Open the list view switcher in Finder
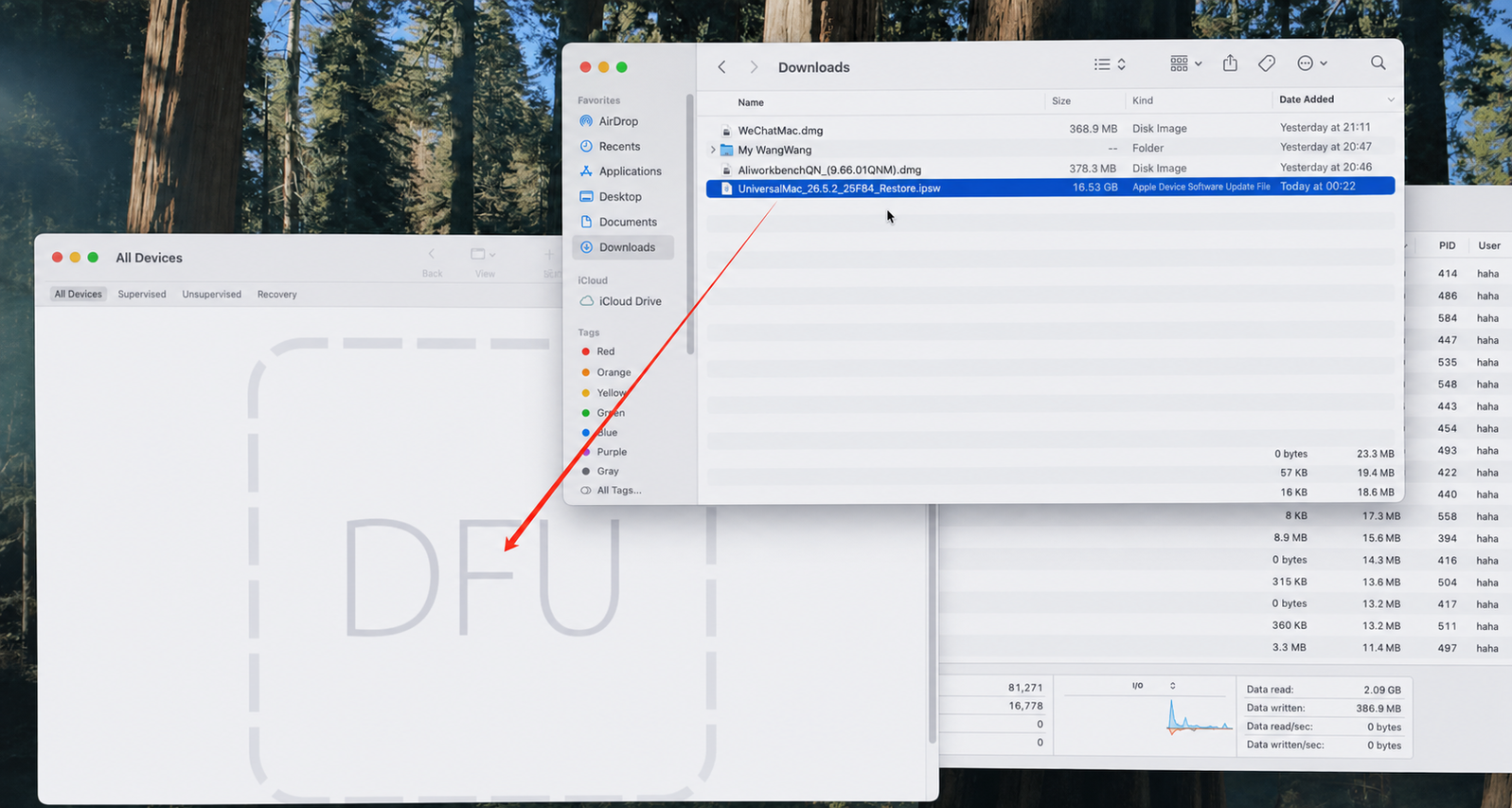 click(x=1110, y=64)
